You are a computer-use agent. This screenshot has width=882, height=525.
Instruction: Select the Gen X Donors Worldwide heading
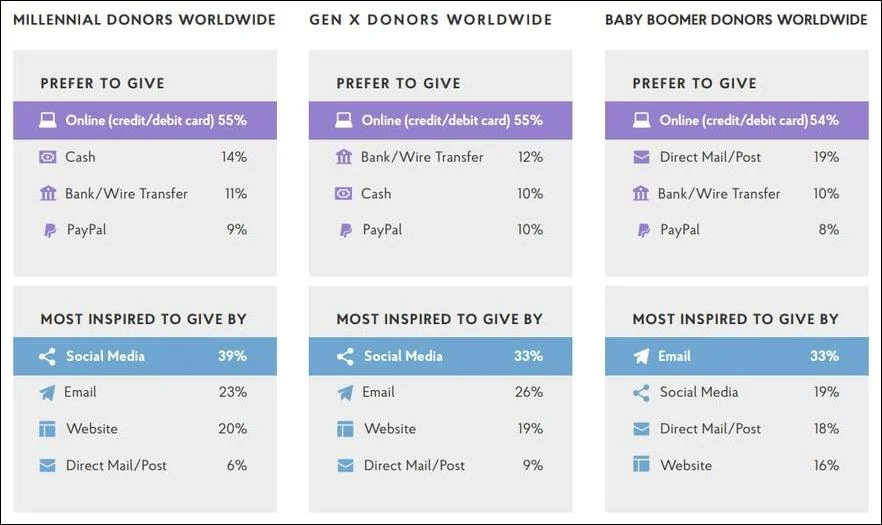coord(430,20)
